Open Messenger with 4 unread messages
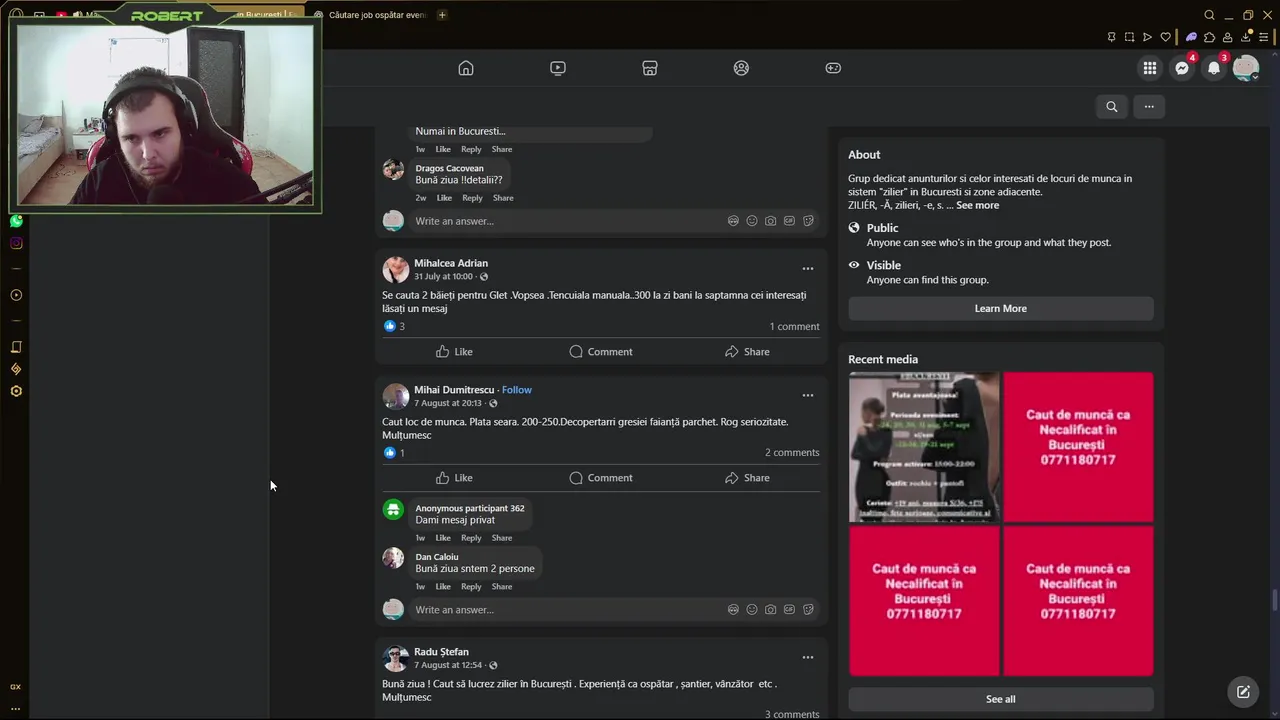 tap(1182, 68)
